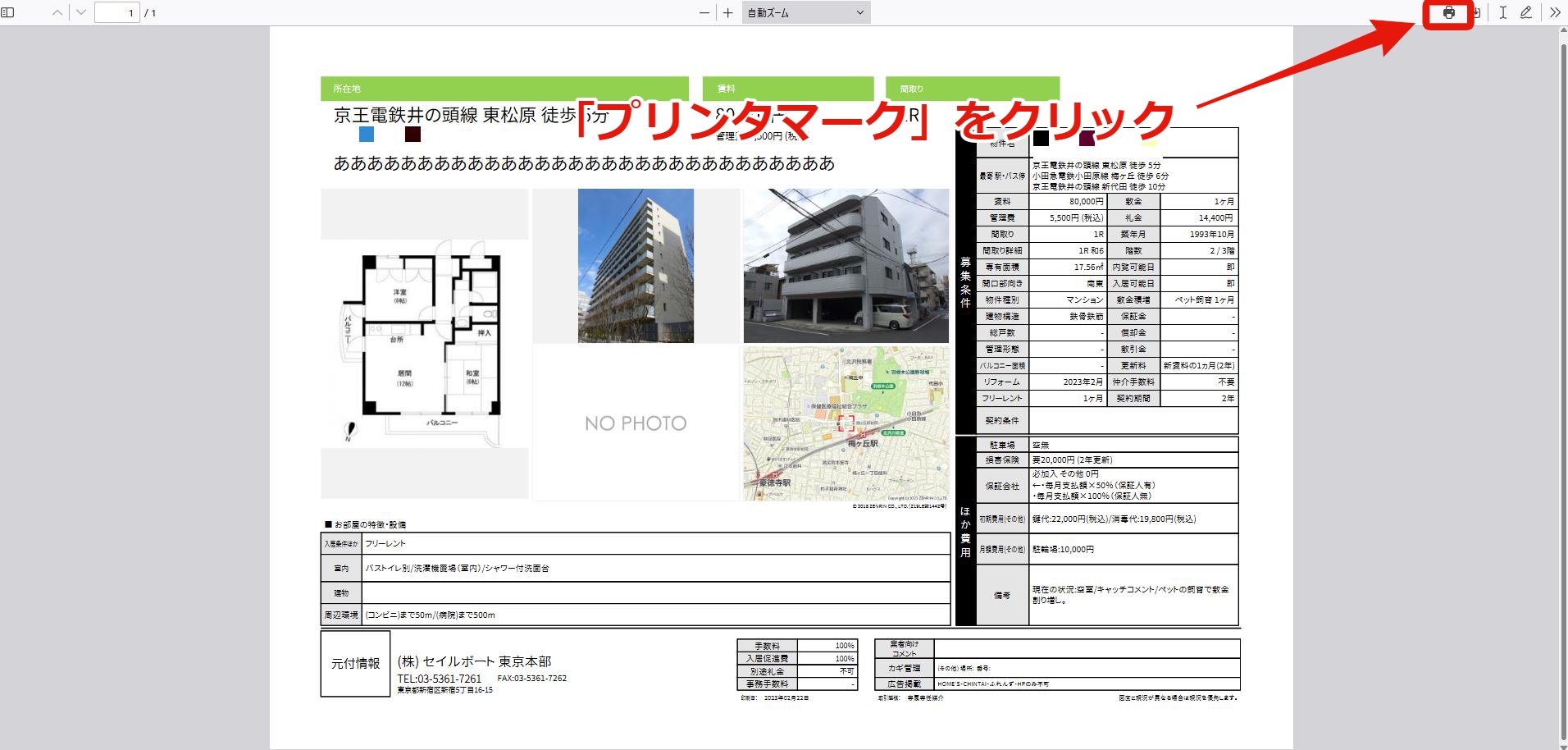Click the (コンビニ)まで50m surroundings row
This screenshot has height=750, width=1568.
636,615
